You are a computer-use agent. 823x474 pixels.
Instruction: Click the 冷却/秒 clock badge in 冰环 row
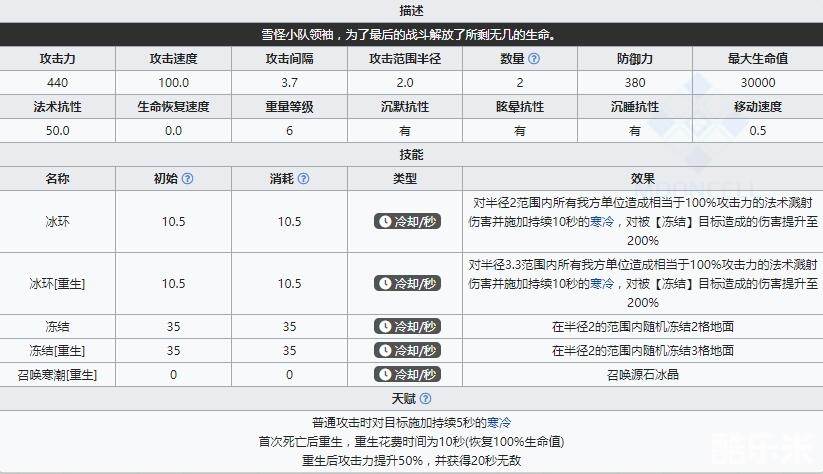click(x=406, y=221)
